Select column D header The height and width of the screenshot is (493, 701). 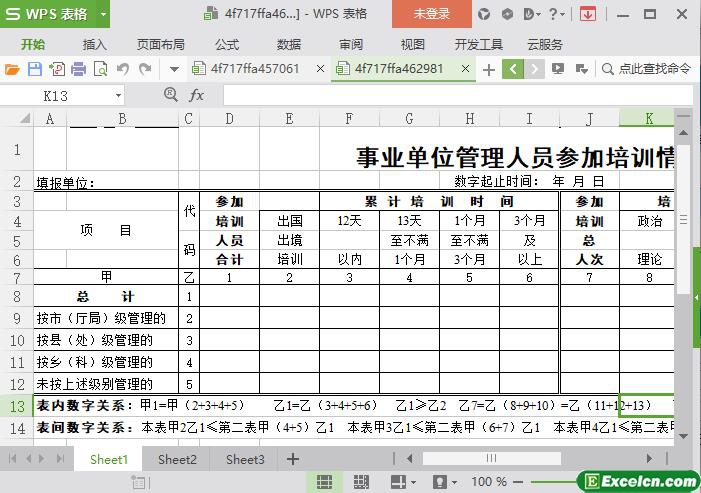229,119
